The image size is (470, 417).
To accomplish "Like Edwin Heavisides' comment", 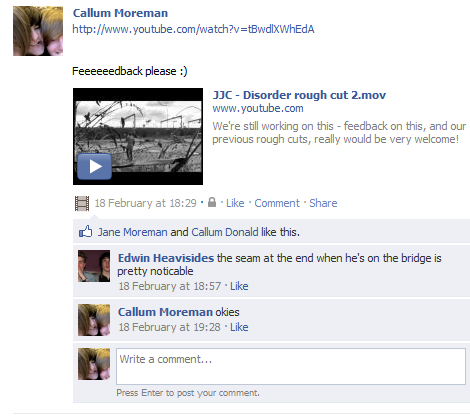I will (x=239, y=286).
